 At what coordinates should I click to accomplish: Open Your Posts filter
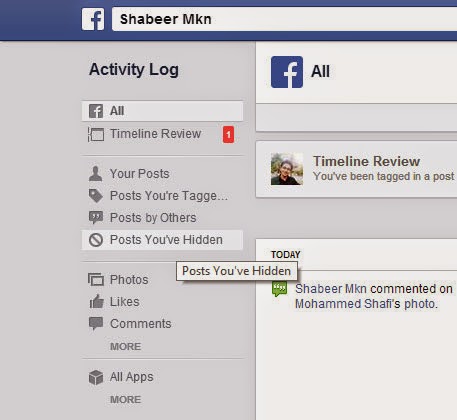pos(140,174)
